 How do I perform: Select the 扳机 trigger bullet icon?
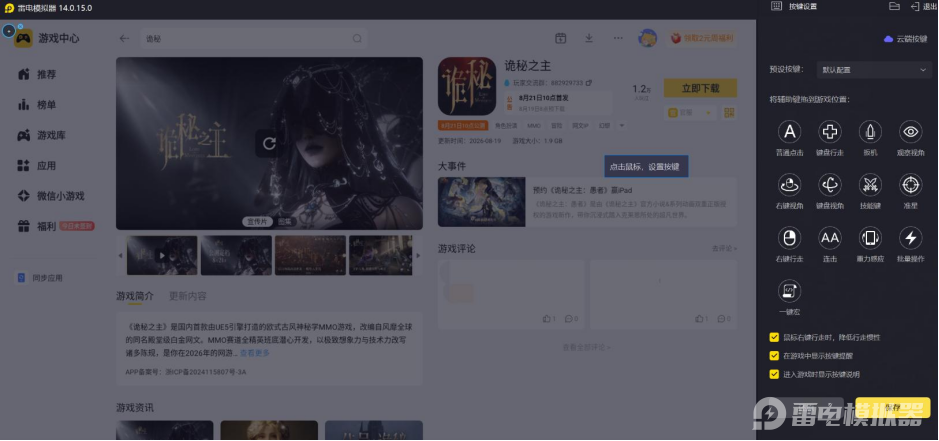[870, 132]
